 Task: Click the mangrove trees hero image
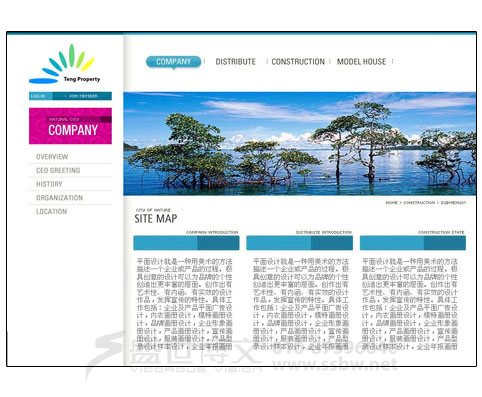pos(300,144)
